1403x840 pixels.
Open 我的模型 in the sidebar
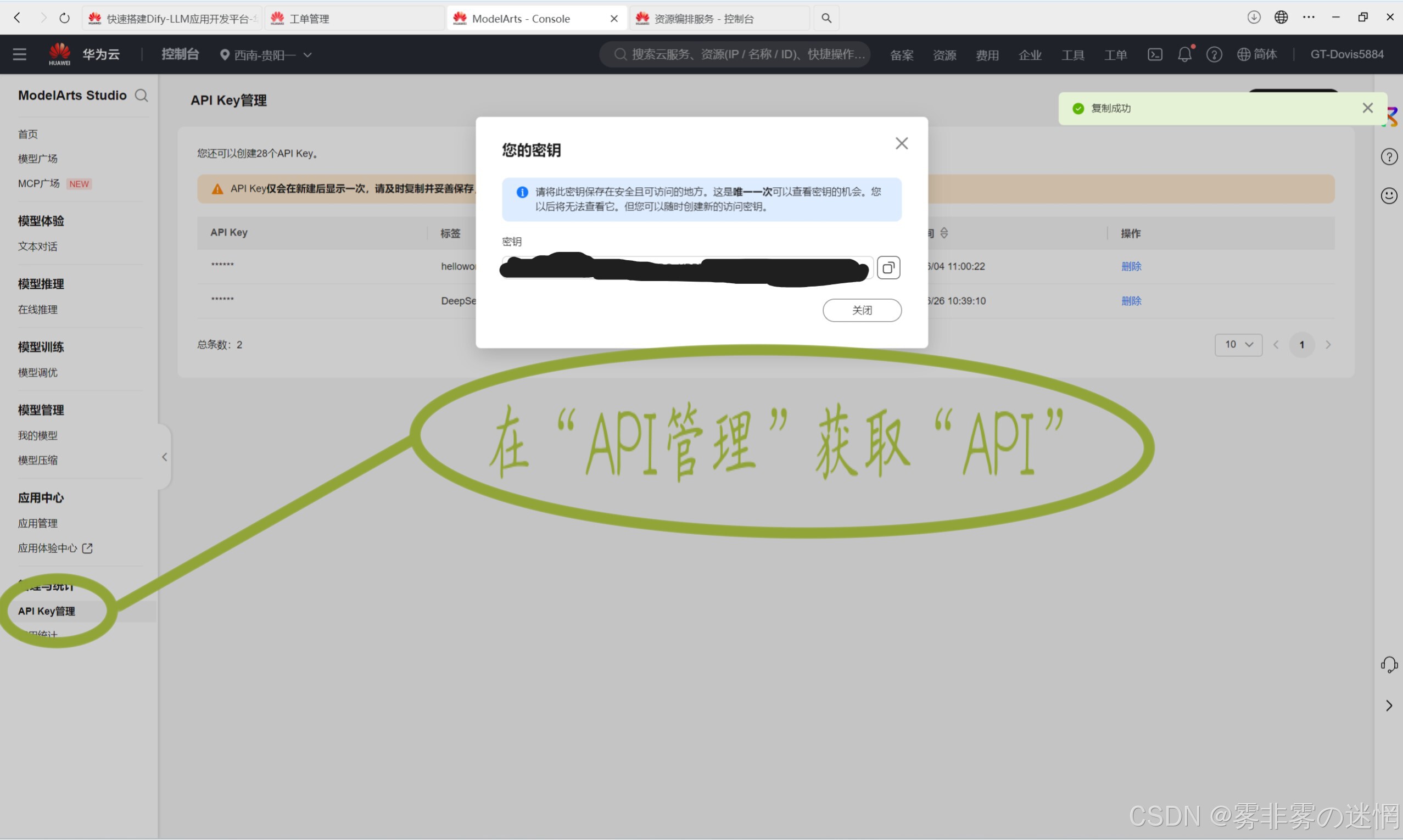37,435
